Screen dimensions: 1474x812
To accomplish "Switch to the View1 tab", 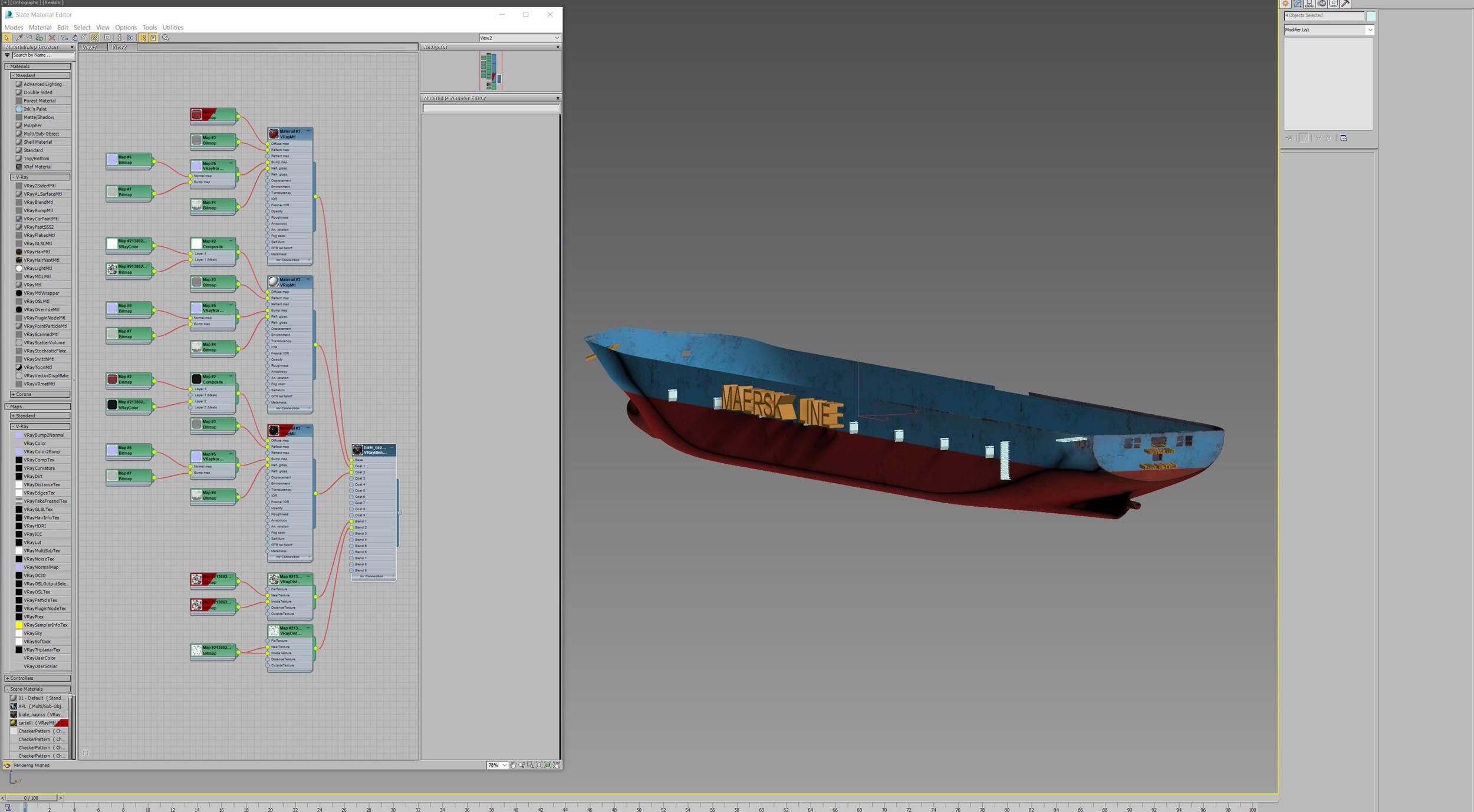I will point(90,47).
